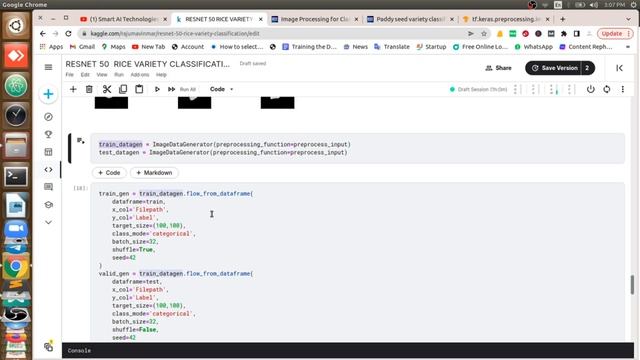The height and width of the screenshot is (360, 640).
Task: Open the Edit menu
Action: point(85,75)
